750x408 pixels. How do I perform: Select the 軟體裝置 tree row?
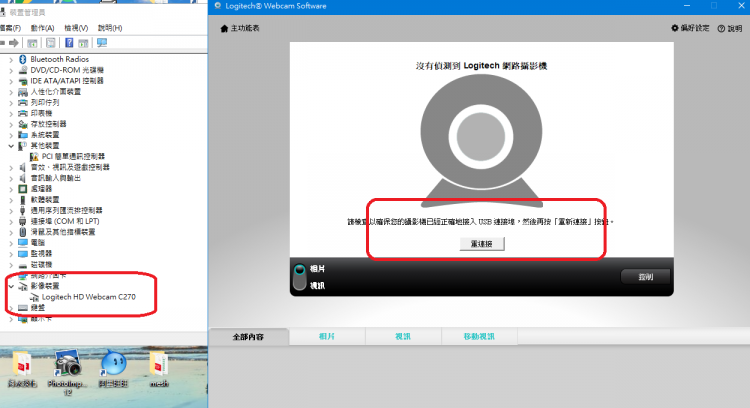[45, 199]
